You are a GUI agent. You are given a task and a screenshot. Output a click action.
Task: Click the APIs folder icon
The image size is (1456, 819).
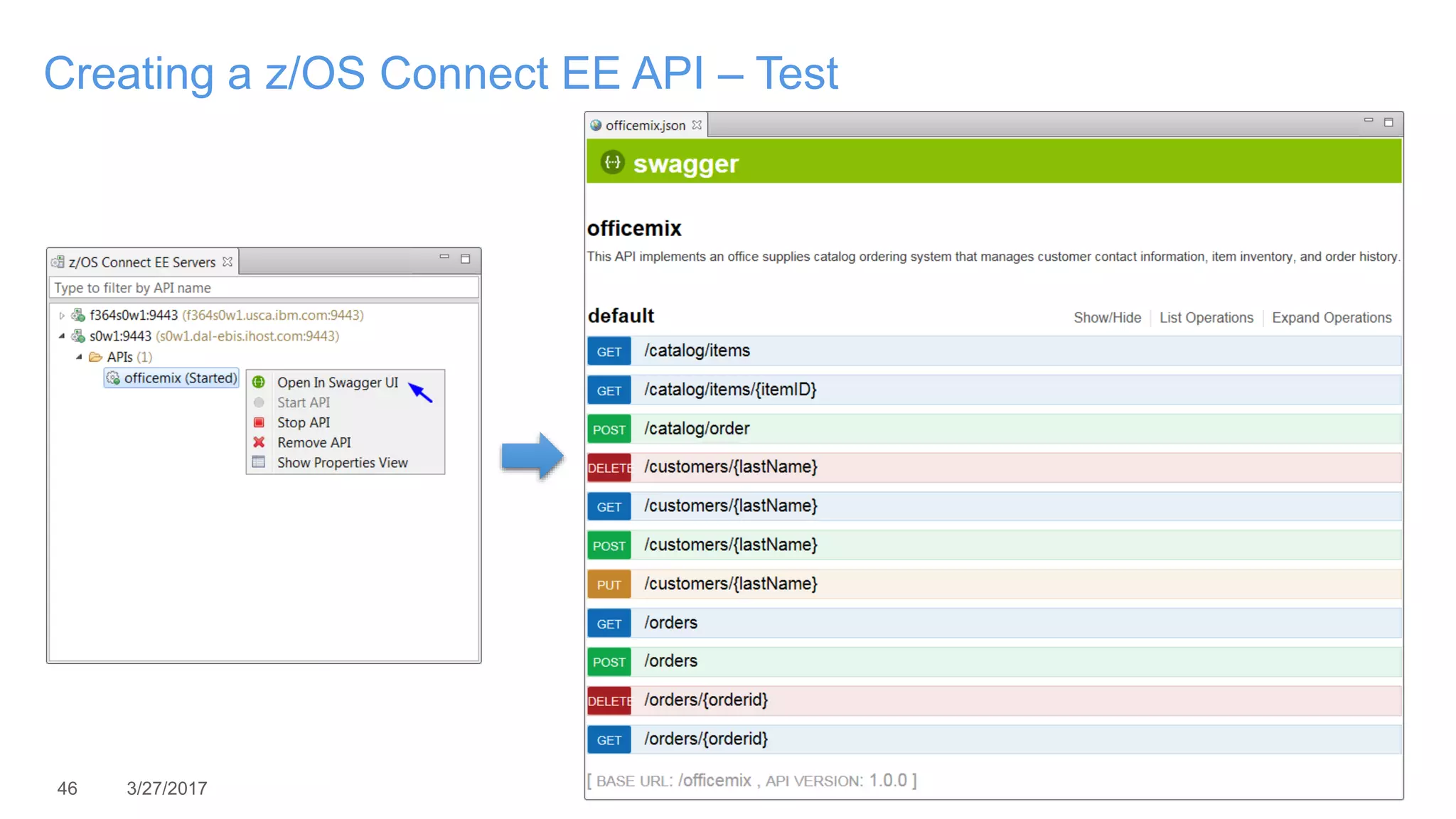click(95, 357)
